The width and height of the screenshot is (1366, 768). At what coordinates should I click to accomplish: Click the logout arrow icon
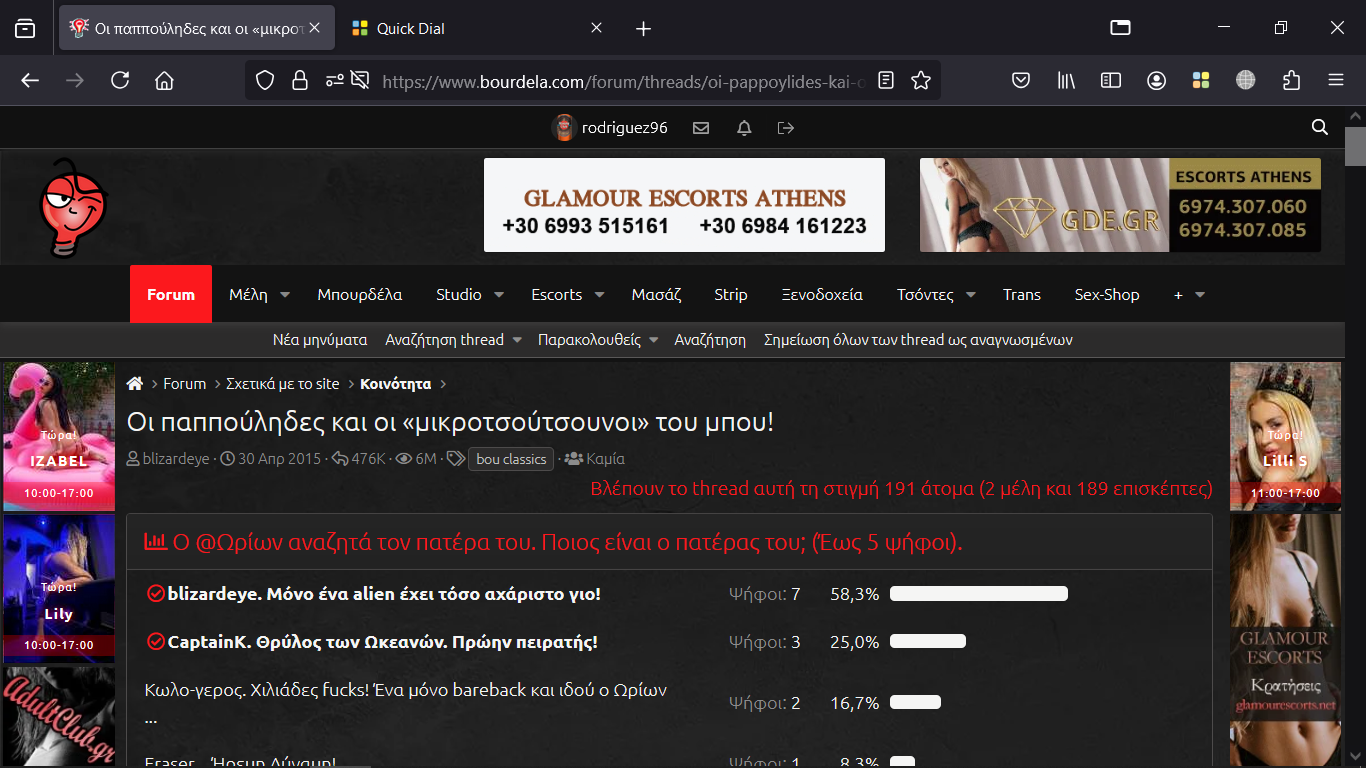[786, 128]
